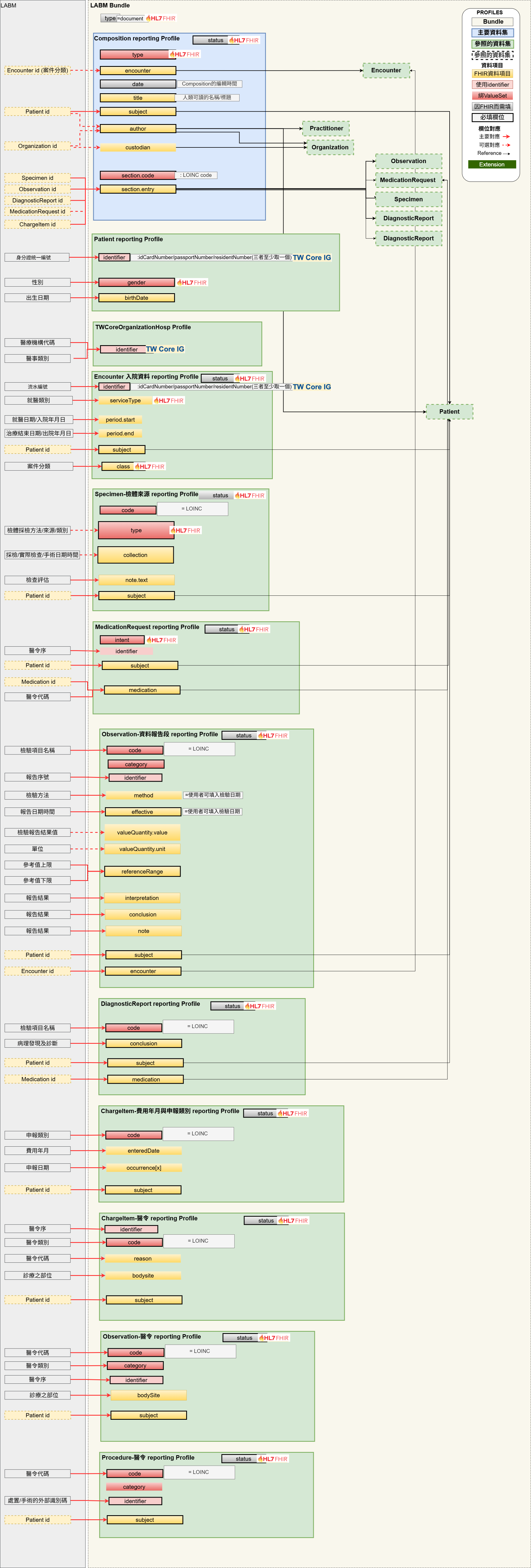
Task: Select the Organization reference box
Action: (330, 147)
